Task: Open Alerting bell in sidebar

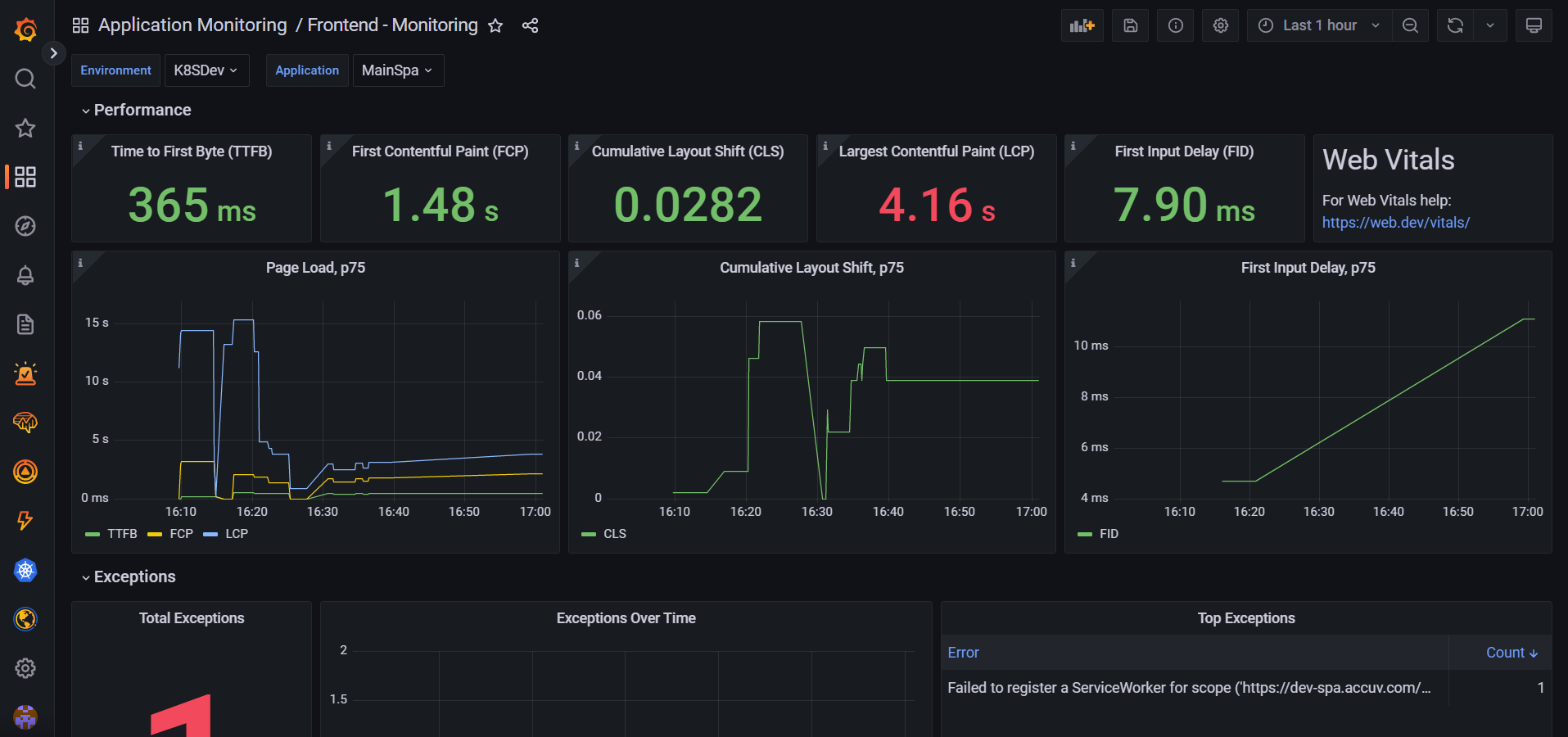Action: click(25, 275)
